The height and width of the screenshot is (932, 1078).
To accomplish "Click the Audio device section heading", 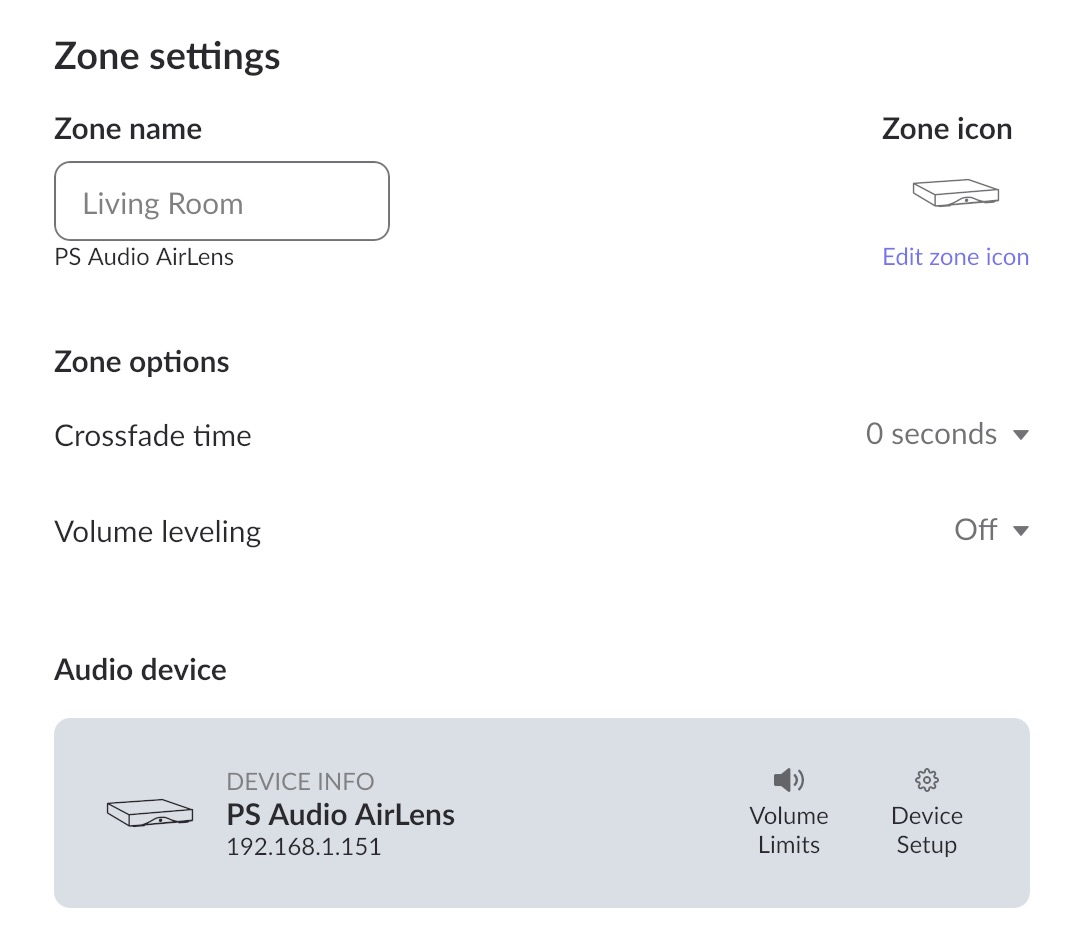I will pyautogui.click(x=140, y=669).
